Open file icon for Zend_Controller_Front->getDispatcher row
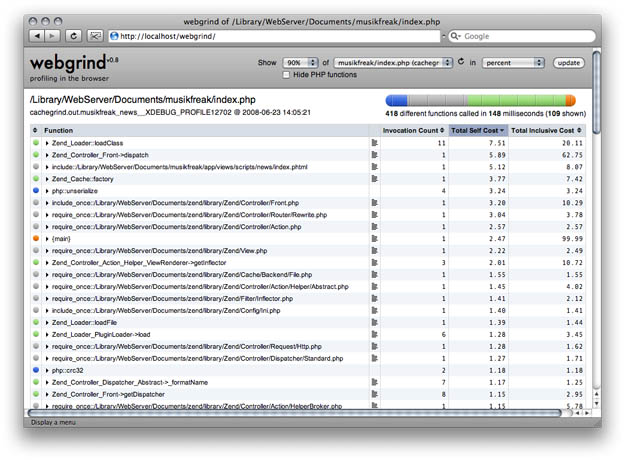 tap(375, 394)
